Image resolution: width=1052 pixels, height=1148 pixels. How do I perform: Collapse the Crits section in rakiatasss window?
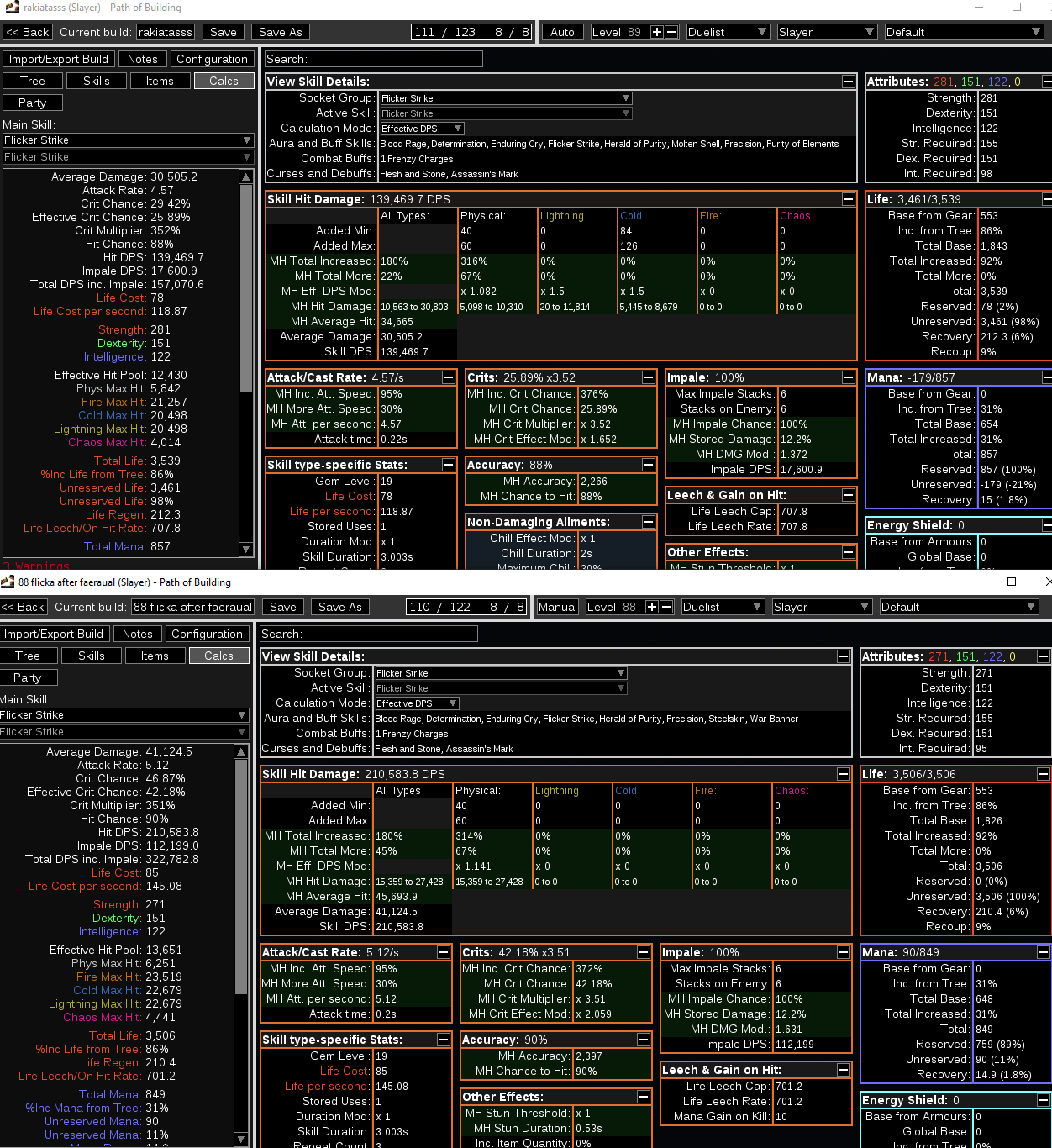pos(649,377)
